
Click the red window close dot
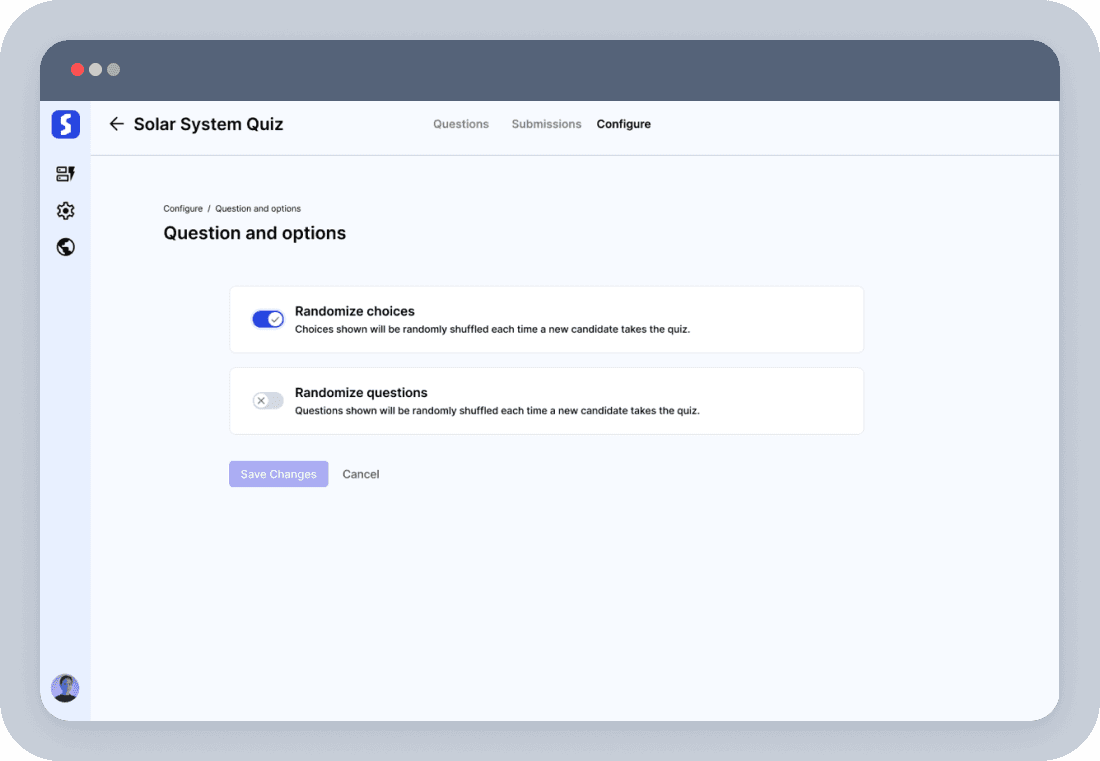(77, 70)
